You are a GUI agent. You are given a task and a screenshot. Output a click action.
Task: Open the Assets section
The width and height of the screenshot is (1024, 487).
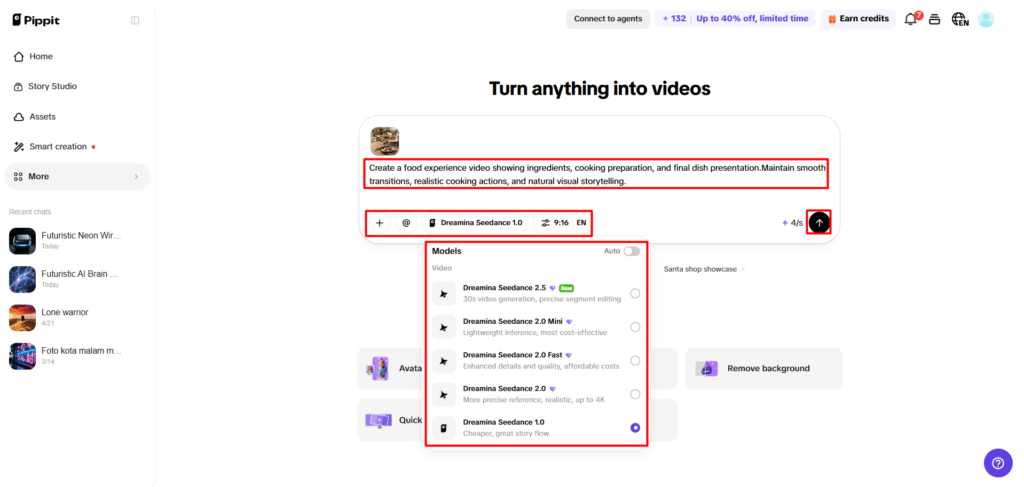coord(77,117)
